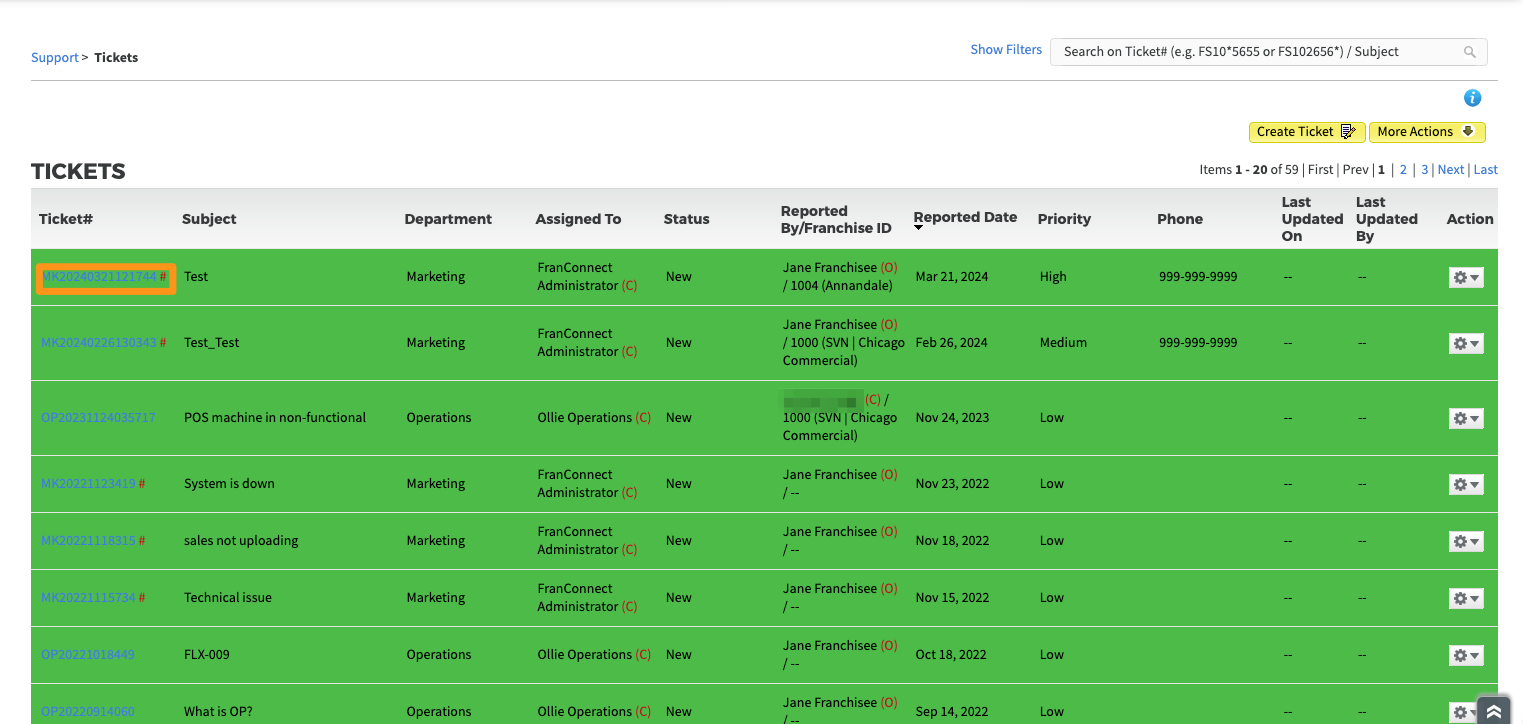The width and height of the screenshot is (1523, 724).
Task: Open the action gear for the Technical issue ticket
Action: coord(1466,598)
